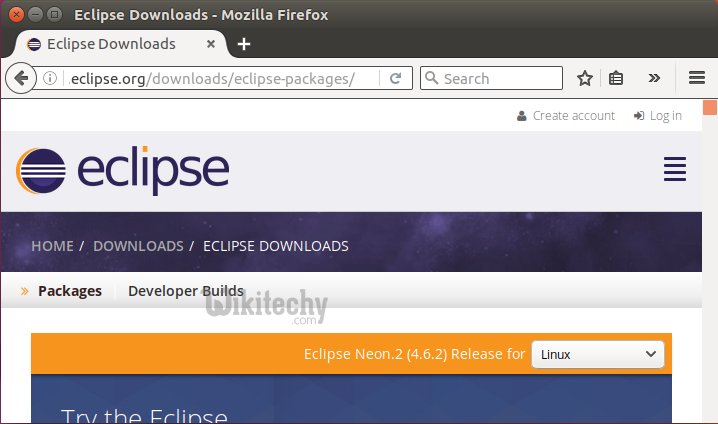718x424 pixels.
Task: Bookmark this page with the star icon
Action: (585, 78)
